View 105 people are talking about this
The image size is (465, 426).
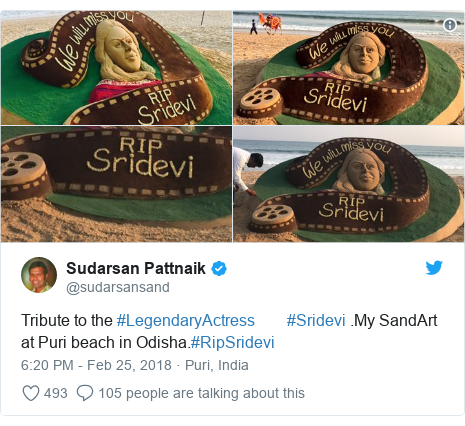click(x=201, y=393)
